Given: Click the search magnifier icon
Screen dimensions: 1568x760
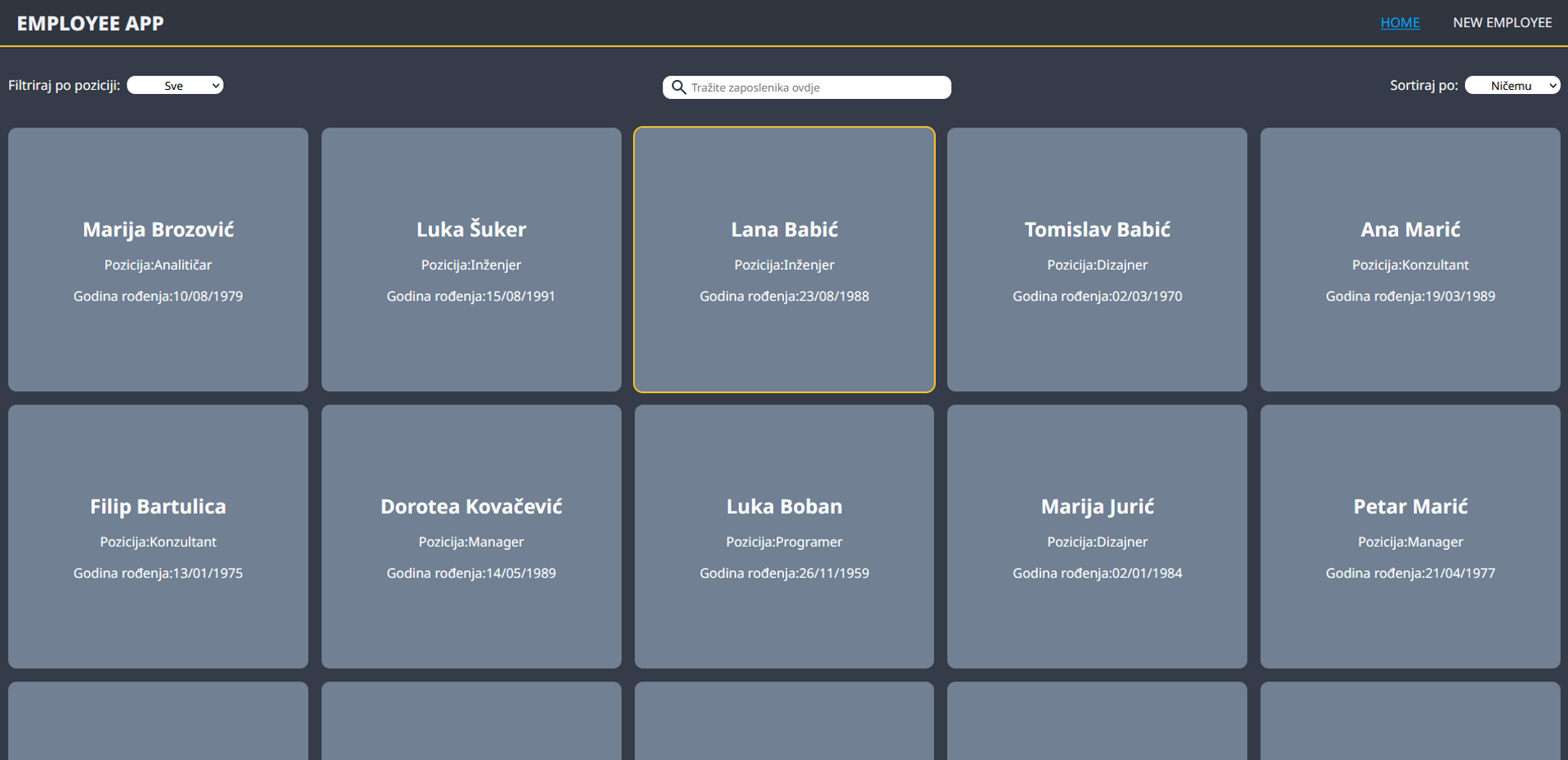Looking at the screenshot, I should 679,87.
